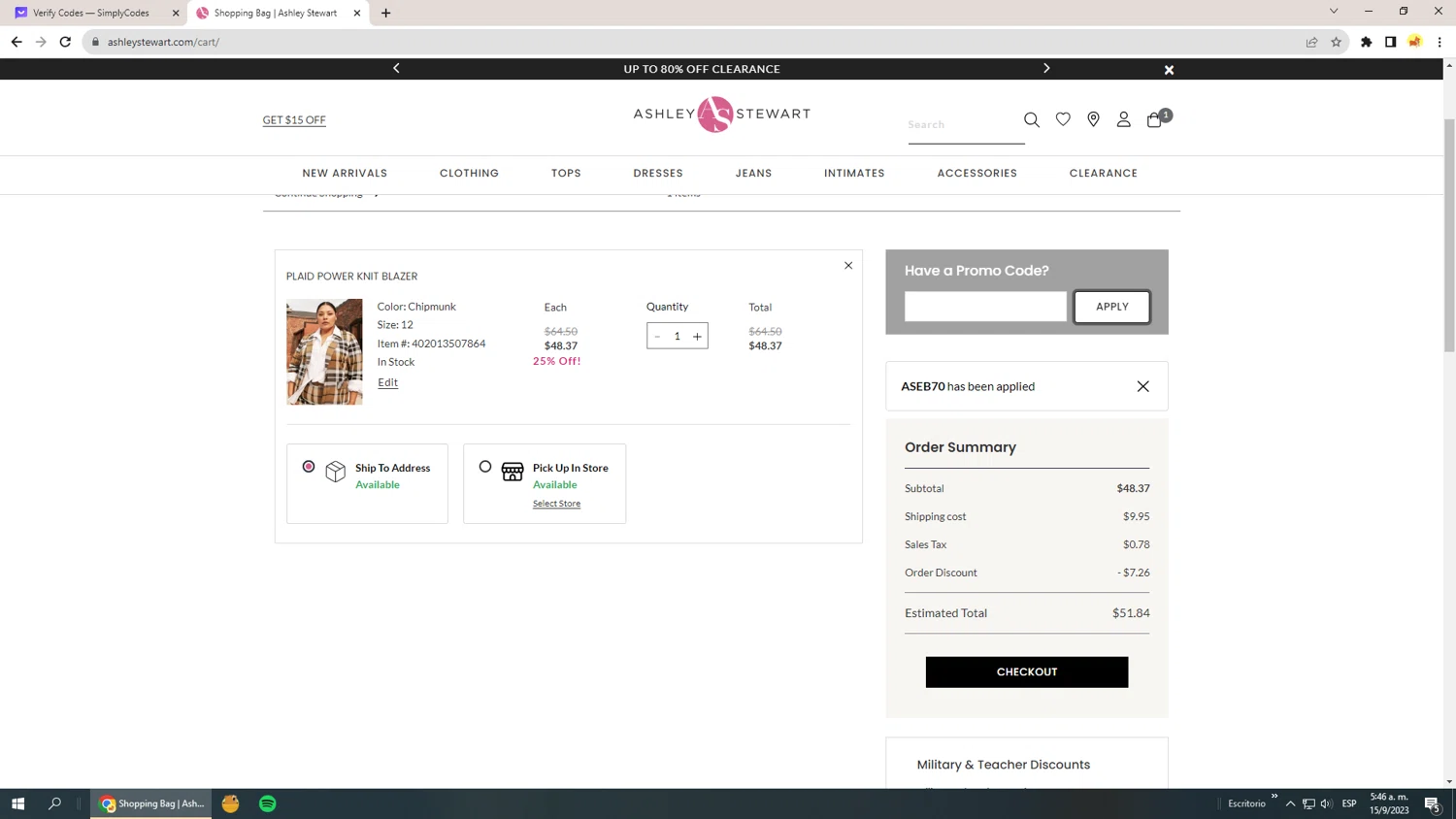Screen dimensions: 1456x819
Task: Reload the current page
Action: point(65,42)
